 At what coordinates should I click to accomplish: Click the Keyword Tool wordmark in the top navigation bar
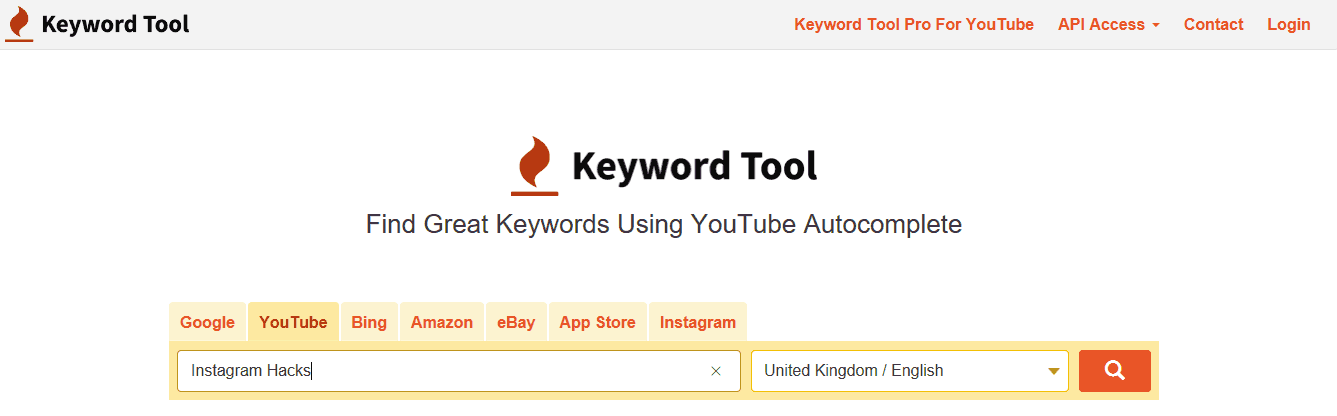(115, 24)
